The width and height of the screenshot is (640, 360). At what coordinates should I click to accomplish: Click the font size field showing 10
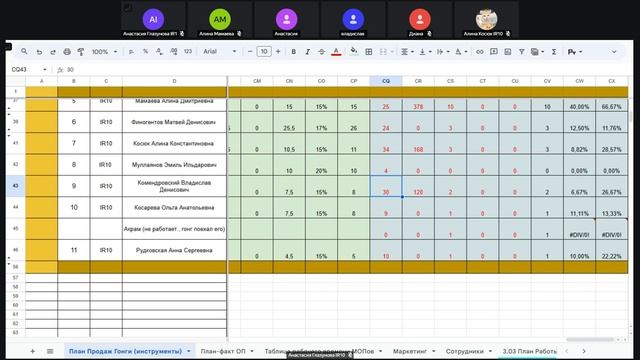(x=264, y=52)
